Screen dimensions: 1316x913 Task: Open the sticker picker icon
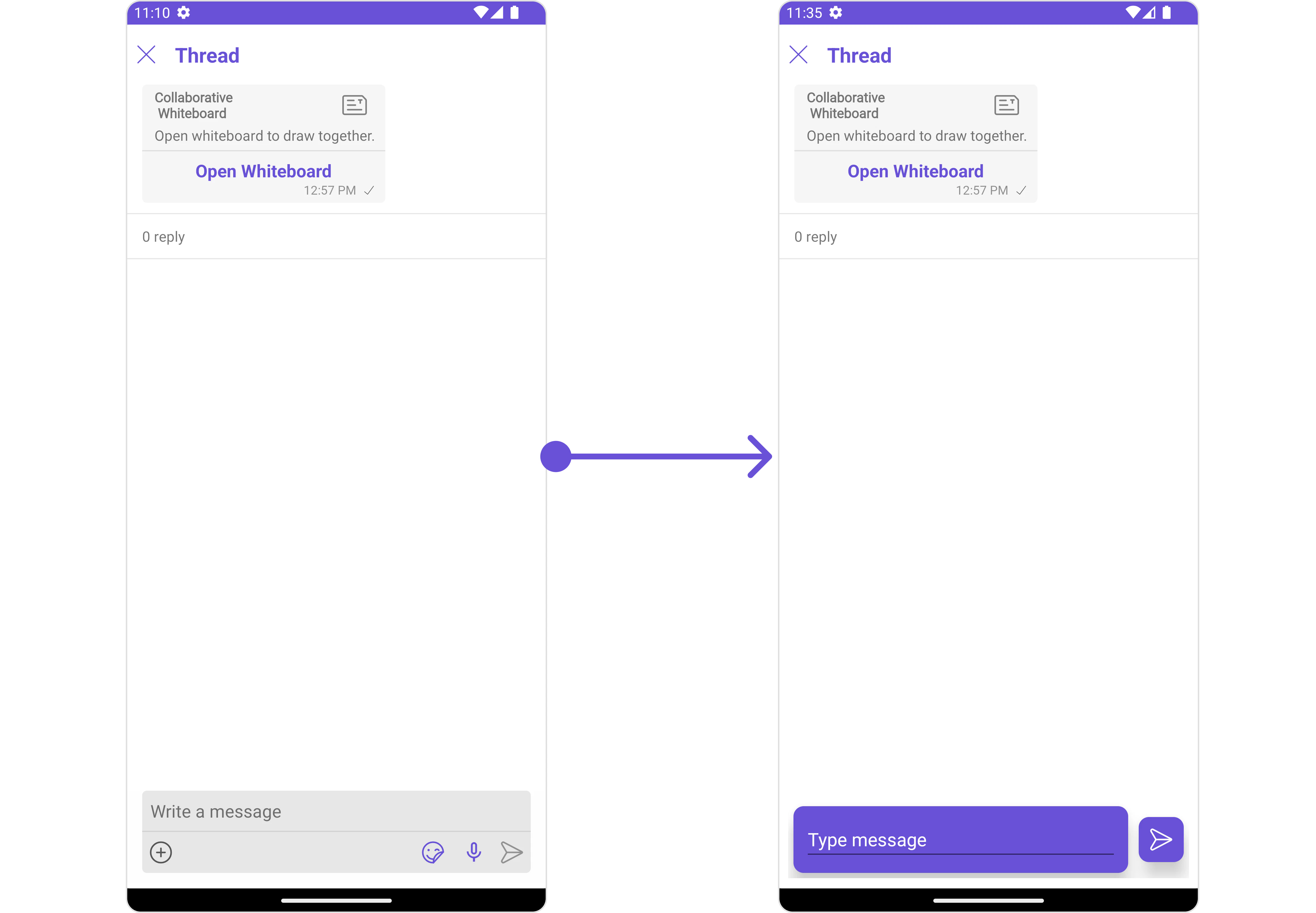[433, 852]
